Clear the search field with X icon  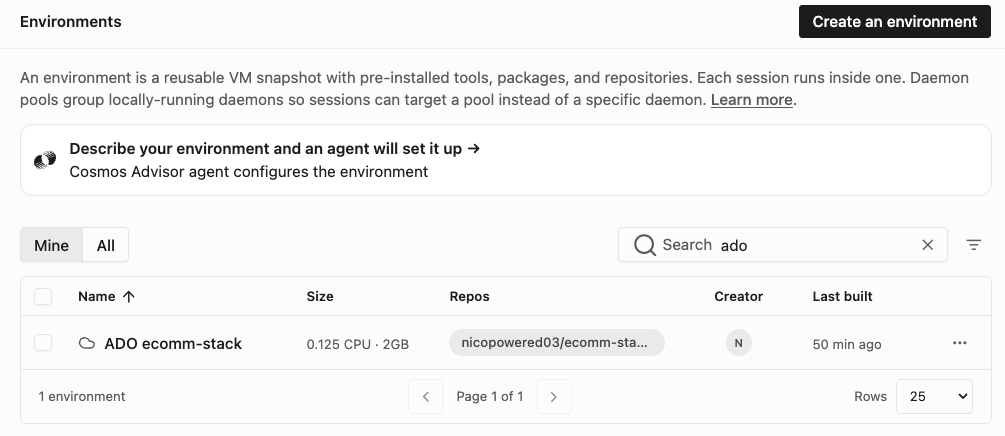pyautogui.click(x=927, y=245)
